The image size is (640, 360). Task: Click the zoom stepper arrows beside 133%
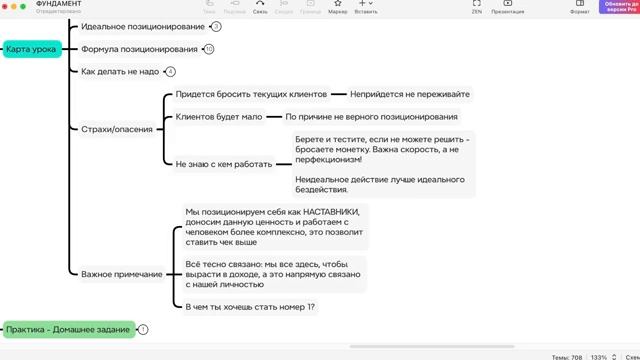614,357
